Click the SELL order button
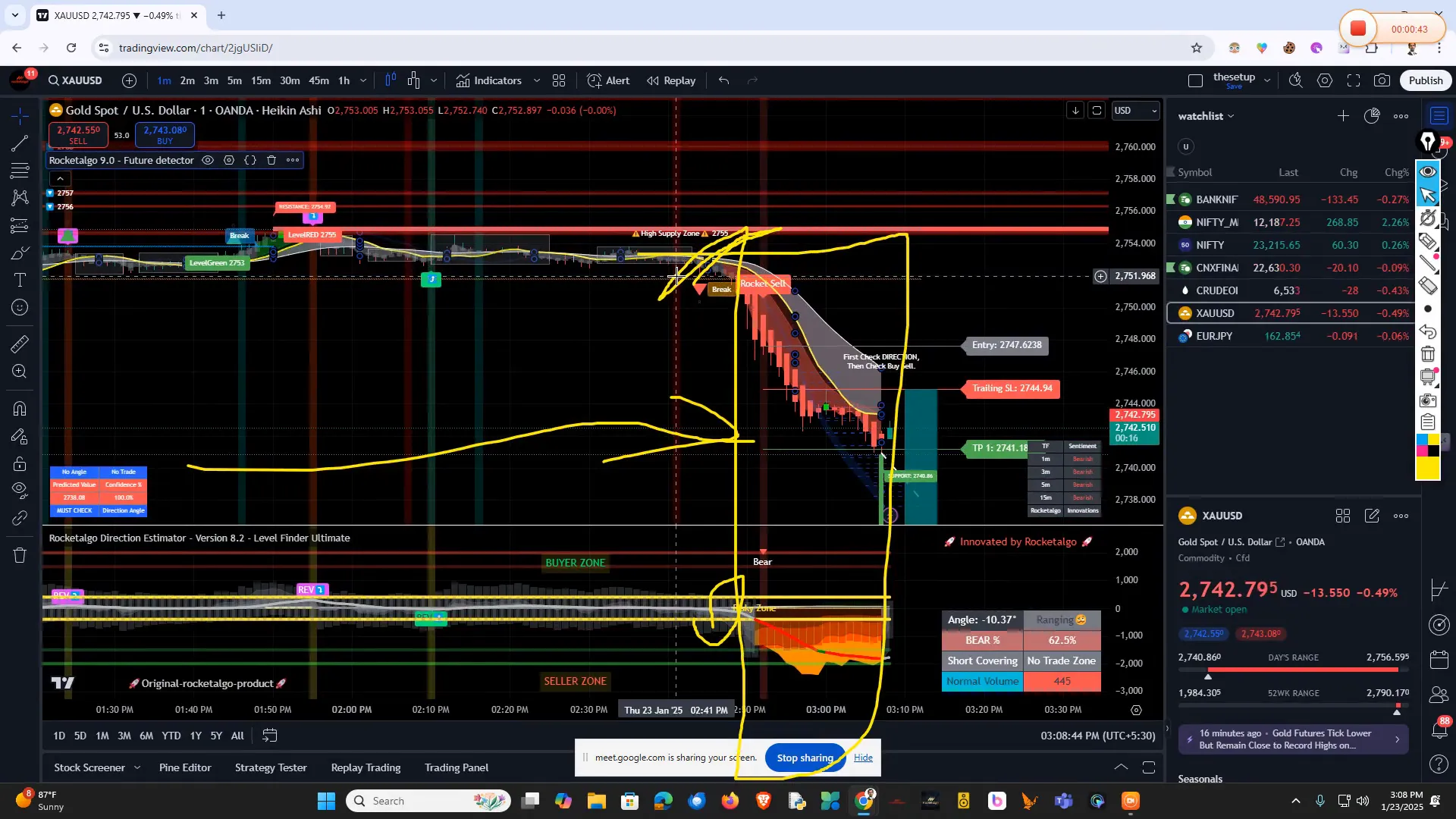Viewport: 1456px width, 819px height. (x=78, y=134)
